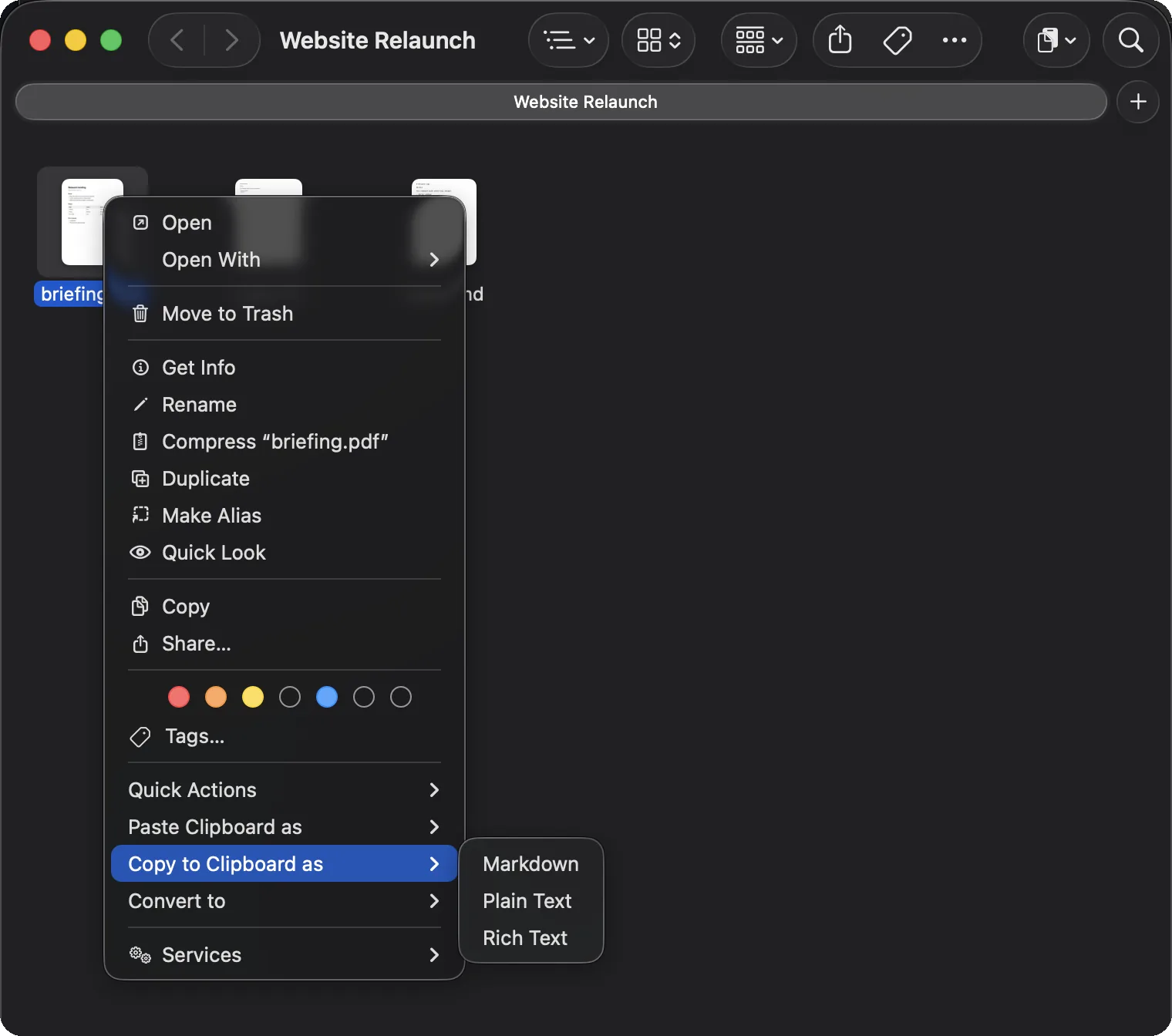Add a new tab with plus button

point(1138,102)
